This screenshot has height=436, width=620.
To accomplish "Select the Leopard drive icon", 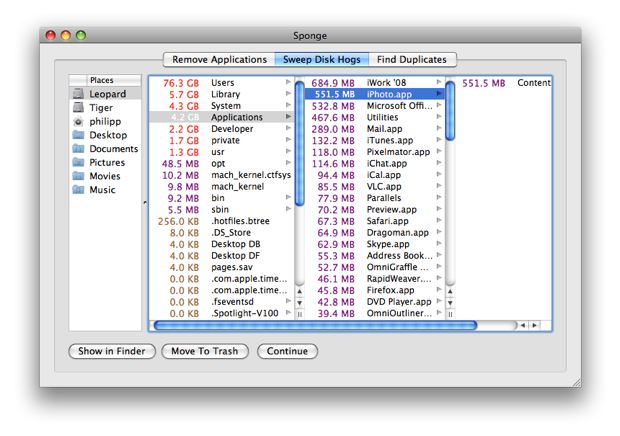I will 78,94.
